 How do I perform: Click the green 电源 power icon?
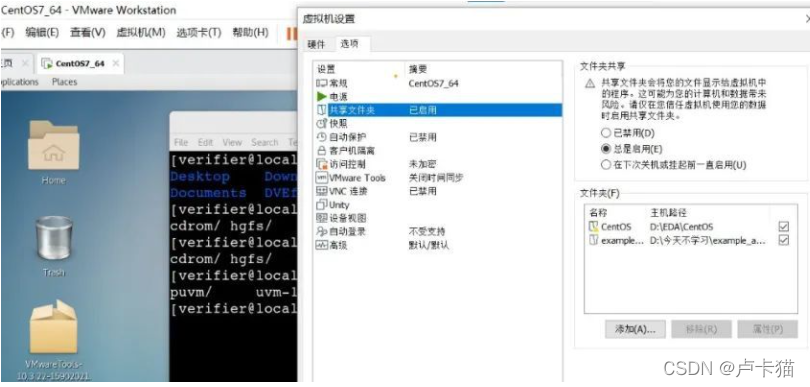[321, 97]
